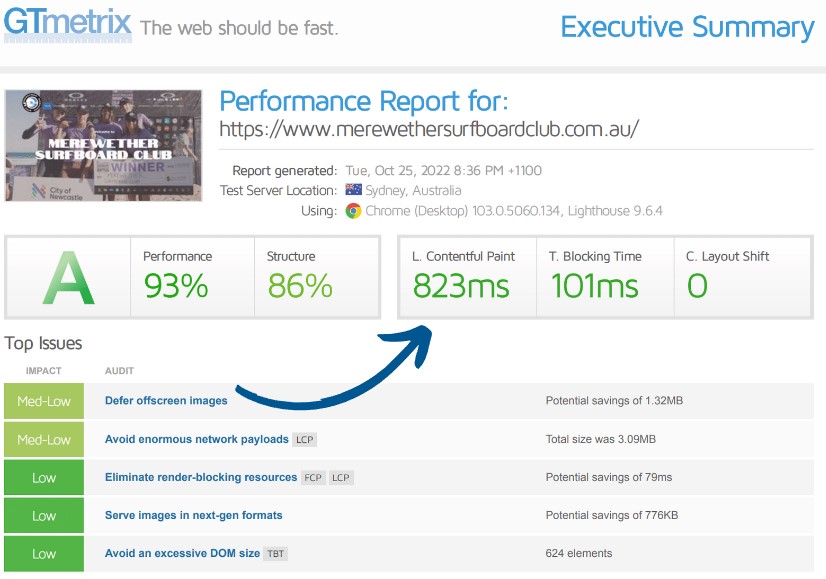
Task: Open the merewethersurfboardclub.com.au URL
Action: [x=428, y=129]
